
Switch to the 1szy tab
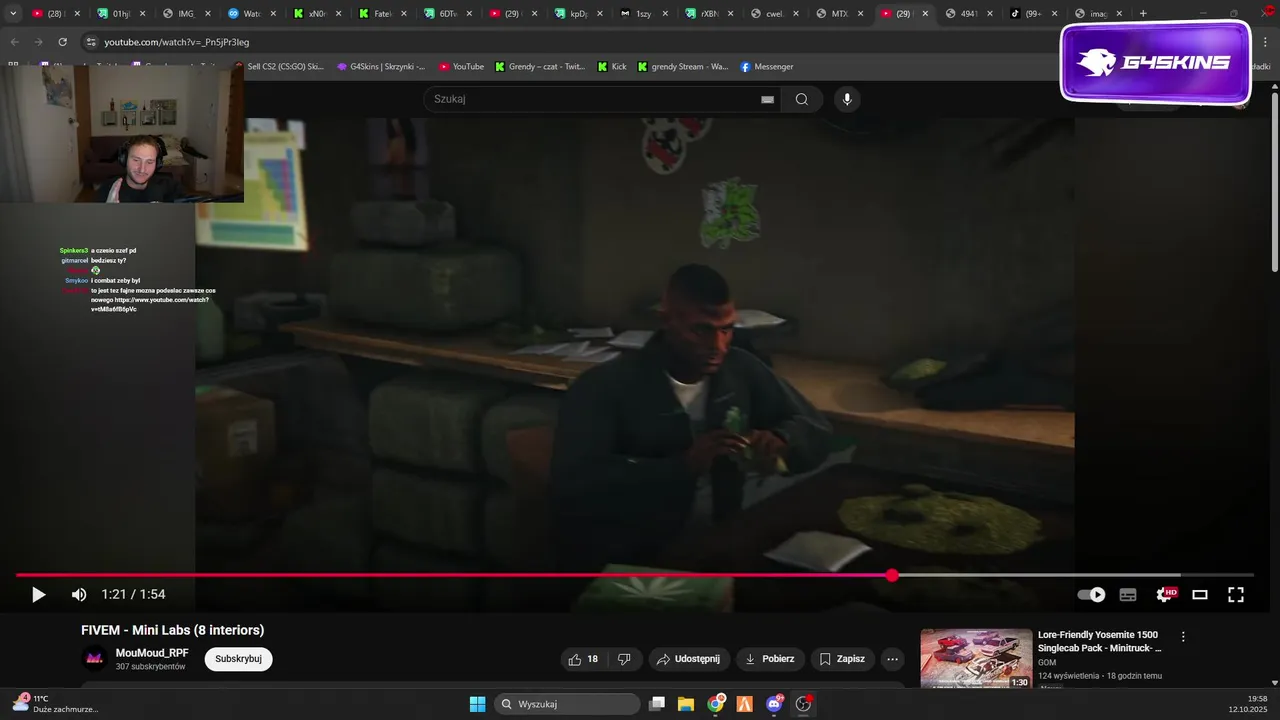pos(643,14)
